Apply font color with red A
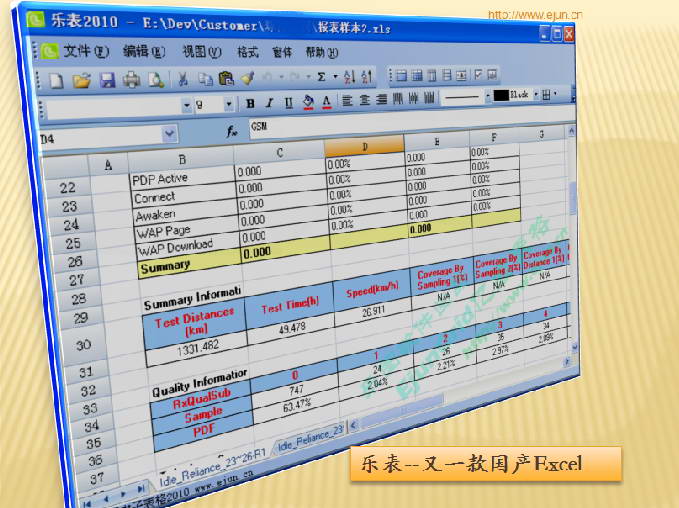 click(327, 102)
